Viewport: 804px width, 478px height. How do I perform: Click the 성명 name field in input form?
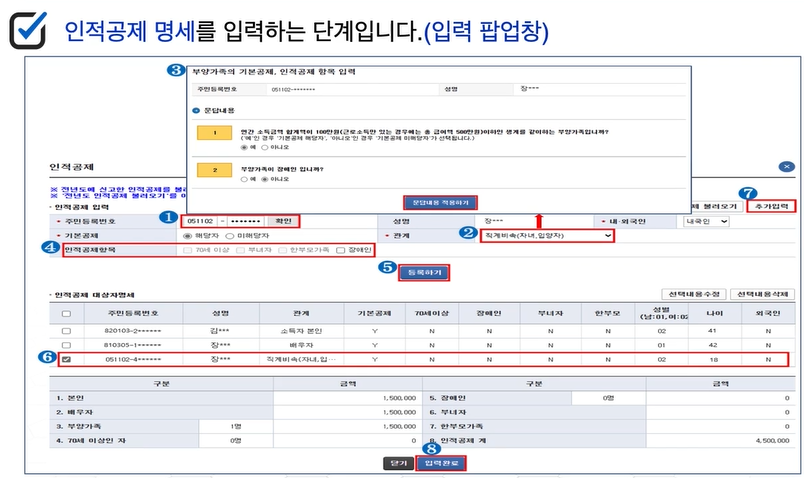(533, 221)
